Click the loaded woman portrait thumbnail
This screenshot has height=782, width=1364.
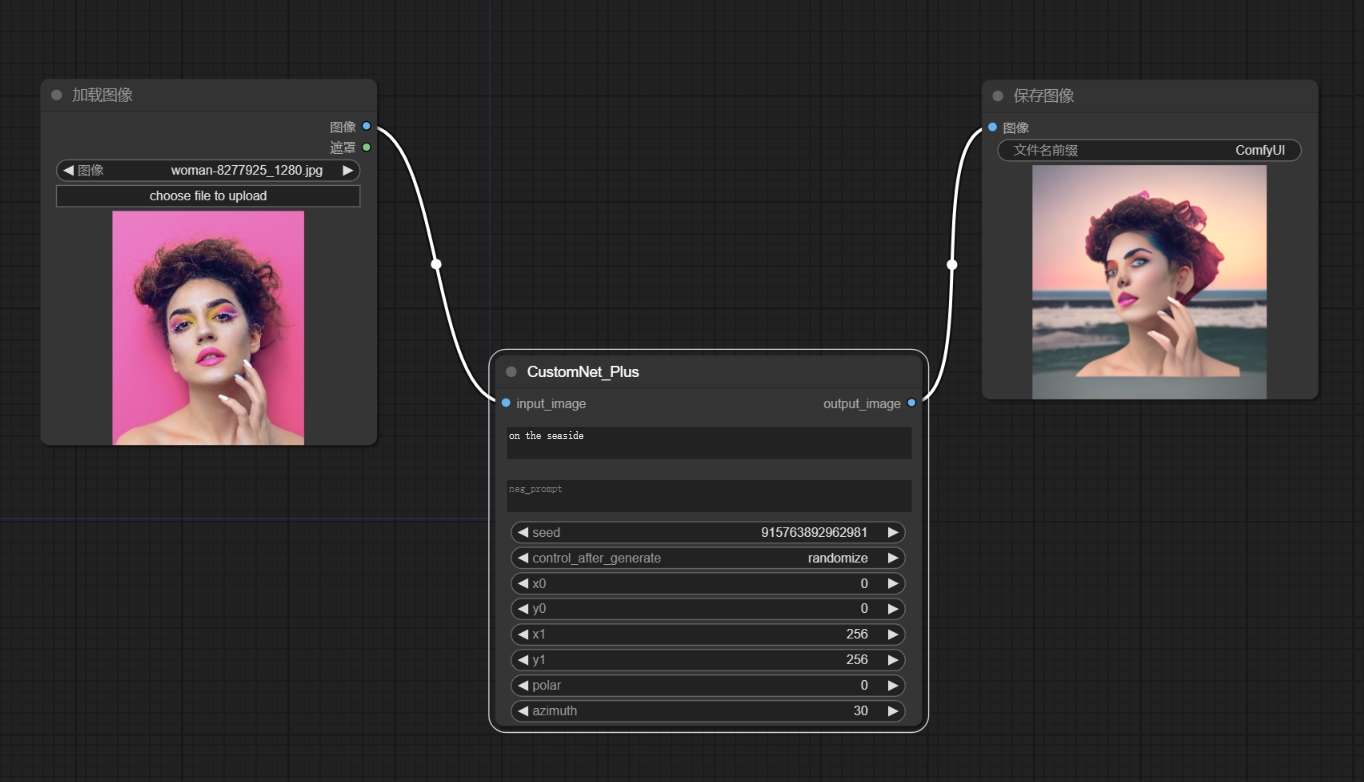[x=208, y=328]
